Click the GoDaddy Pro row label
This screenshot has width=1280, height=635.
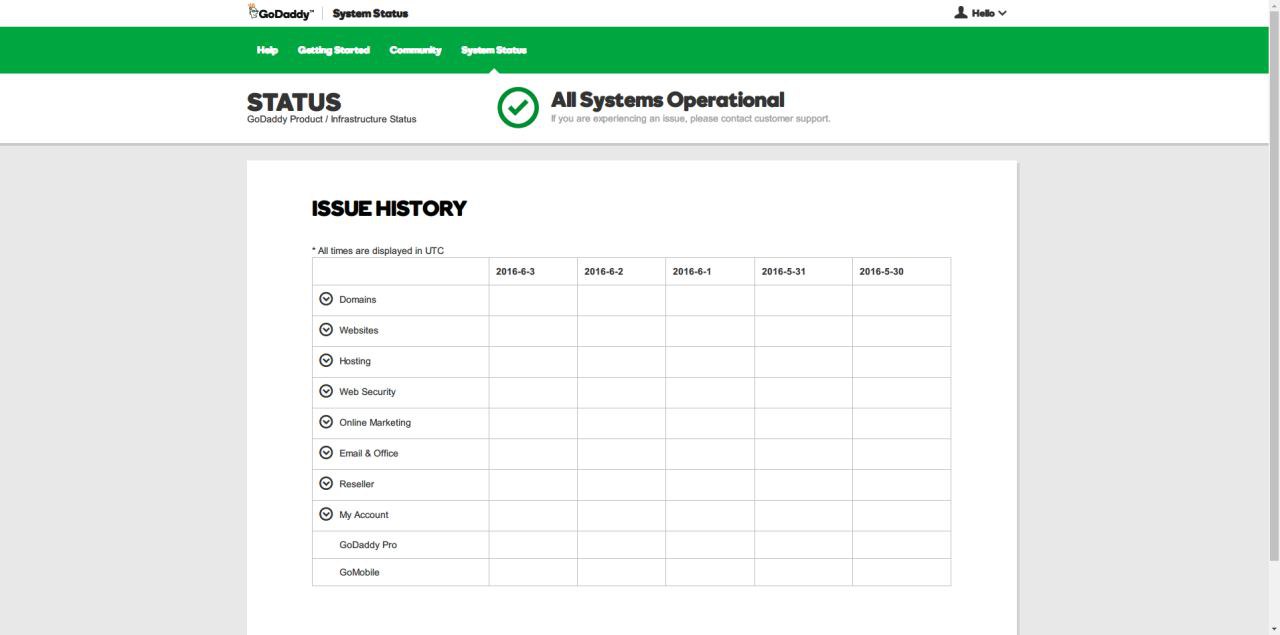pyautogui.click(x=368, y=545)
